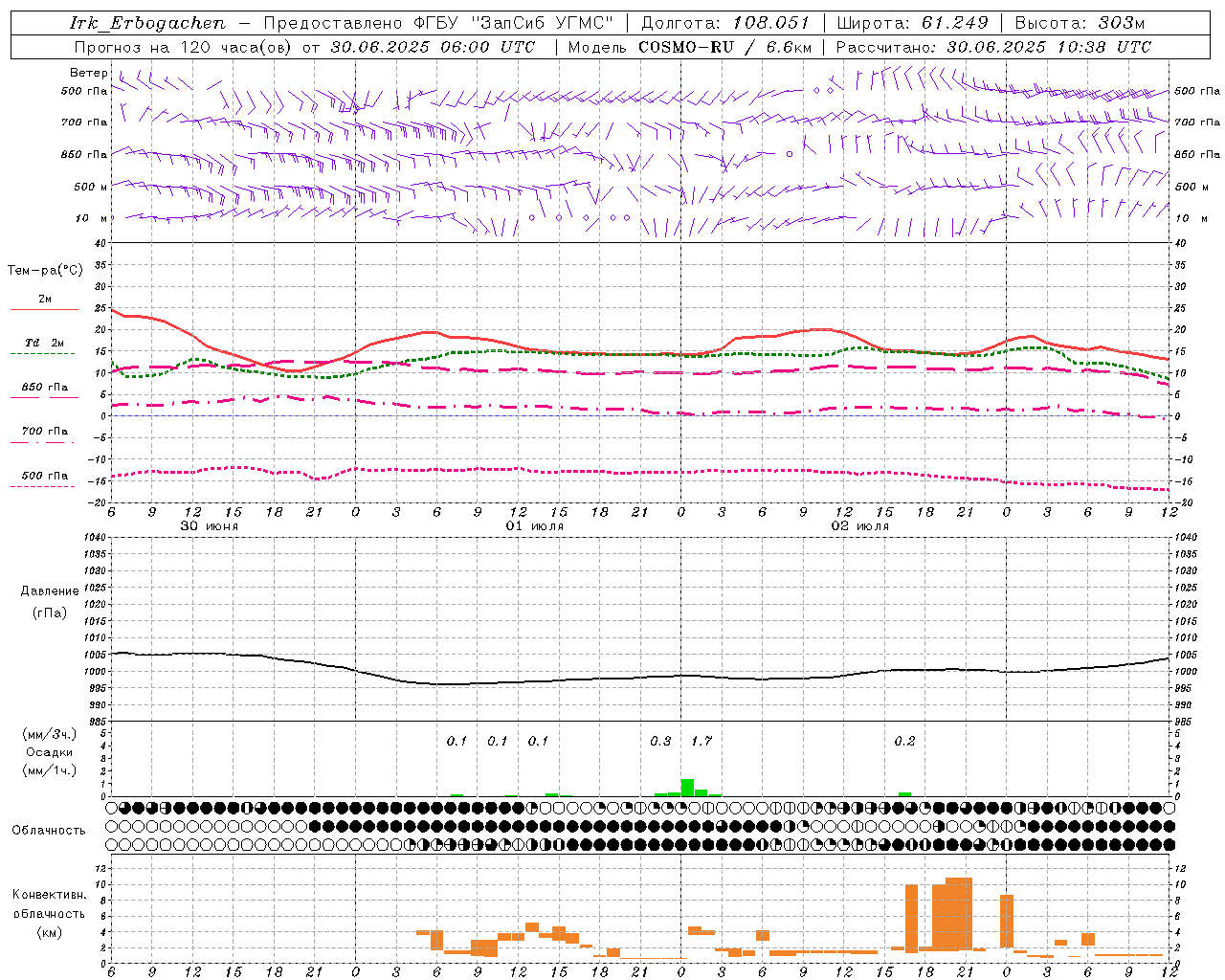Click the dashed line sample under Td 2м legend
1225x980 pixels.
[x=42, y=354]
